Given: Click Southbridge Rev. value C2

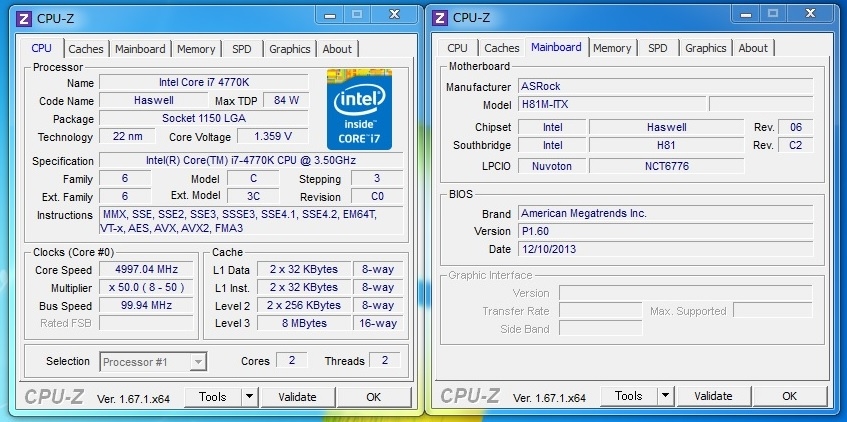Looking at the screenshot, I should tap(796, 145).
